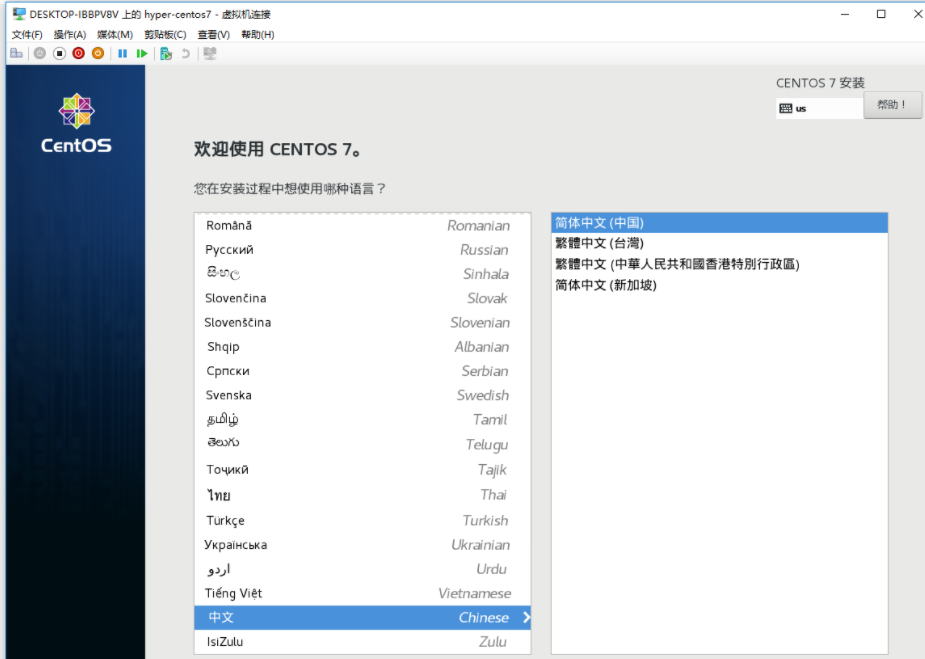925x659 pixels.
Task: Select the Urdu language row
Action: [362, 569]
